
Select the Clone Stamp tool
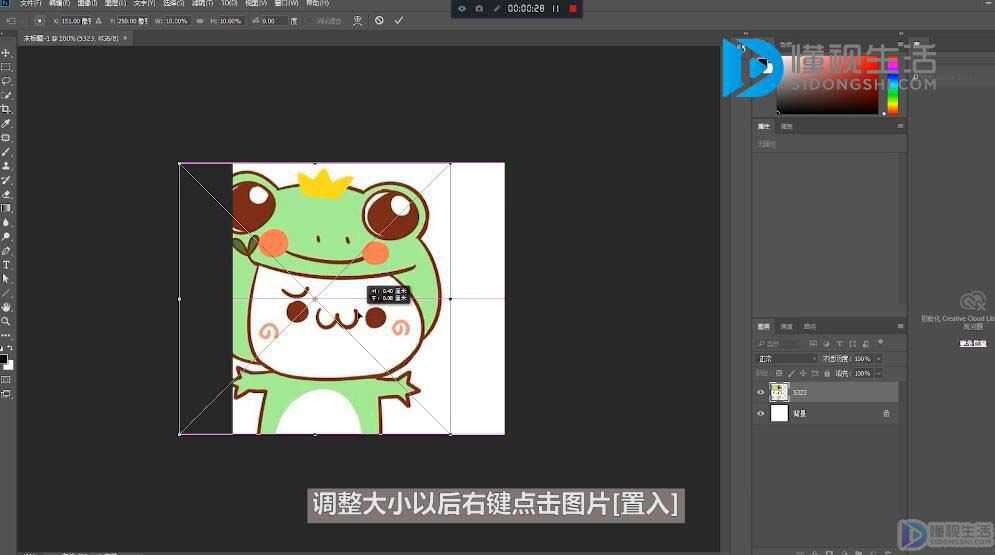point(6,166)
